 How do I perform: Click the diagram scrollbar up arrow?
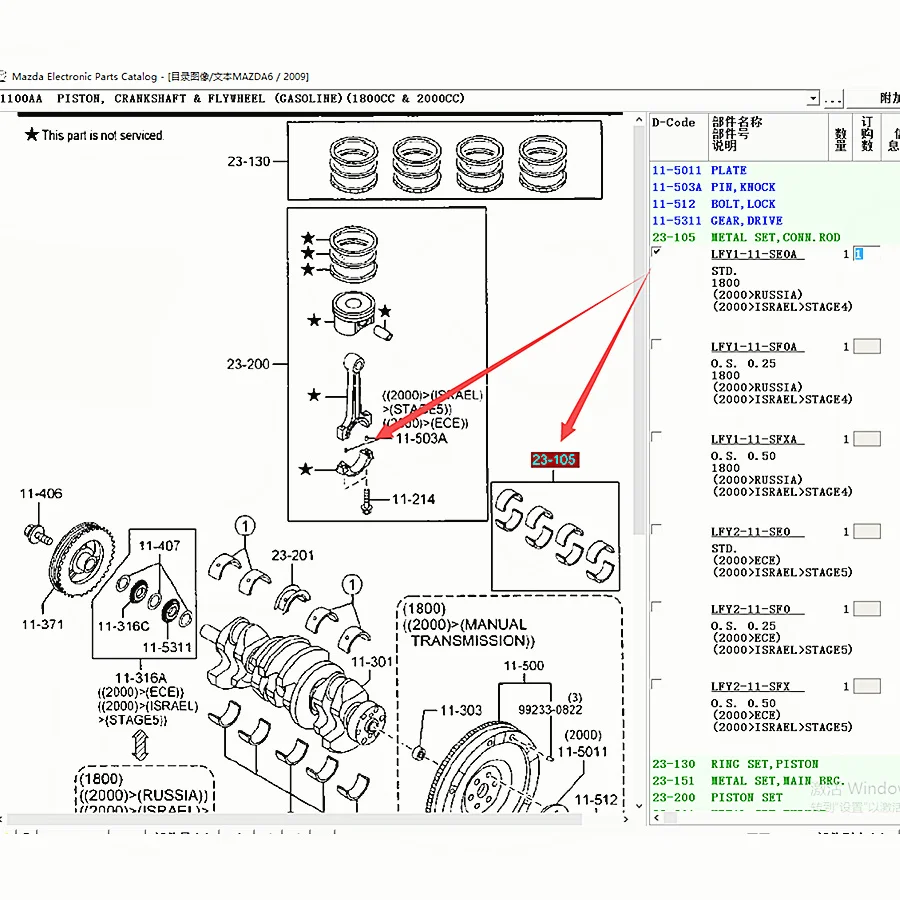click(639, 119)
